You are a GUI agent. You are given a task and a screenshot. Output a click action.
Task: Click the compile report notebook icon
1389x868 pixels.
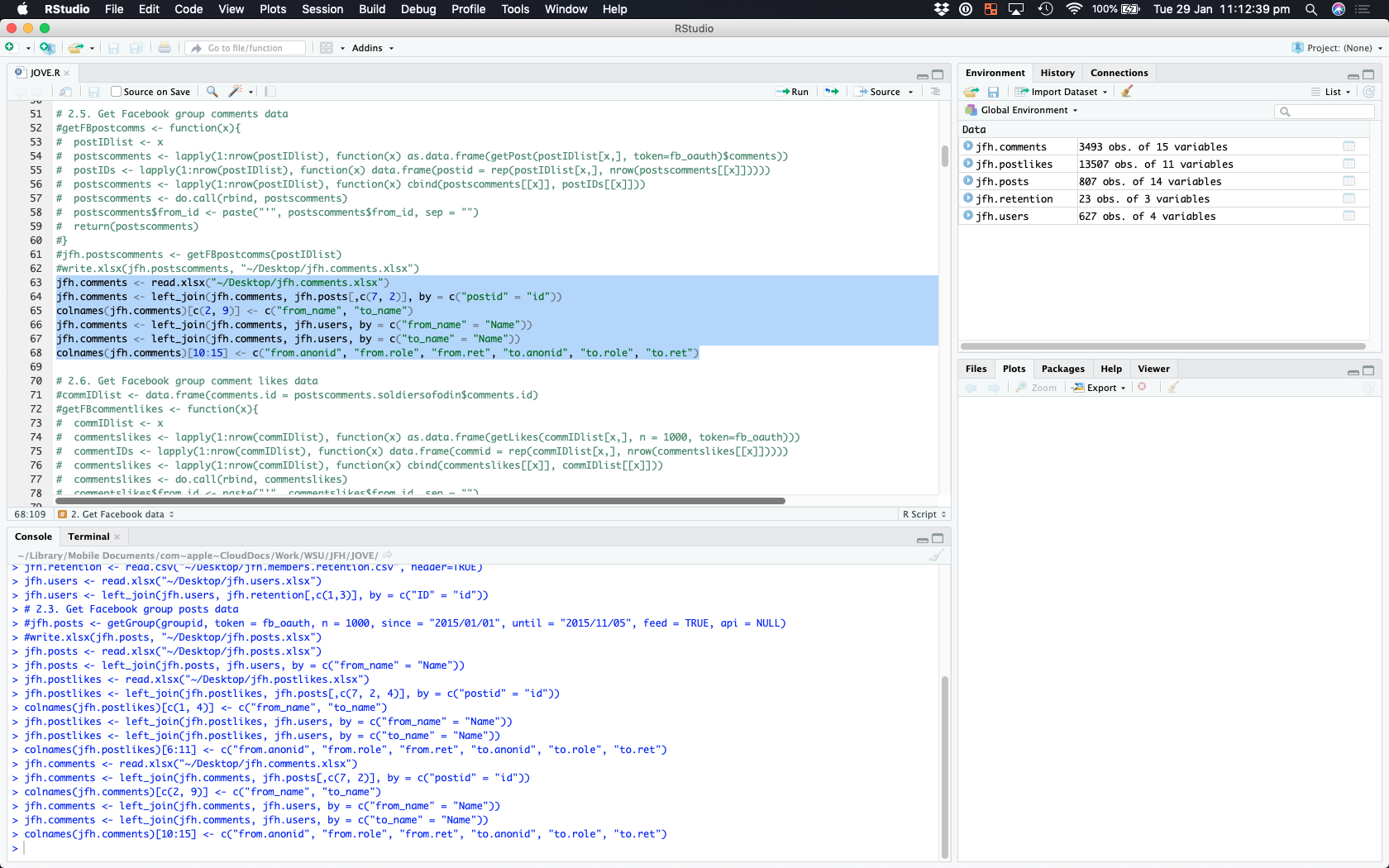tap(270, 92)
